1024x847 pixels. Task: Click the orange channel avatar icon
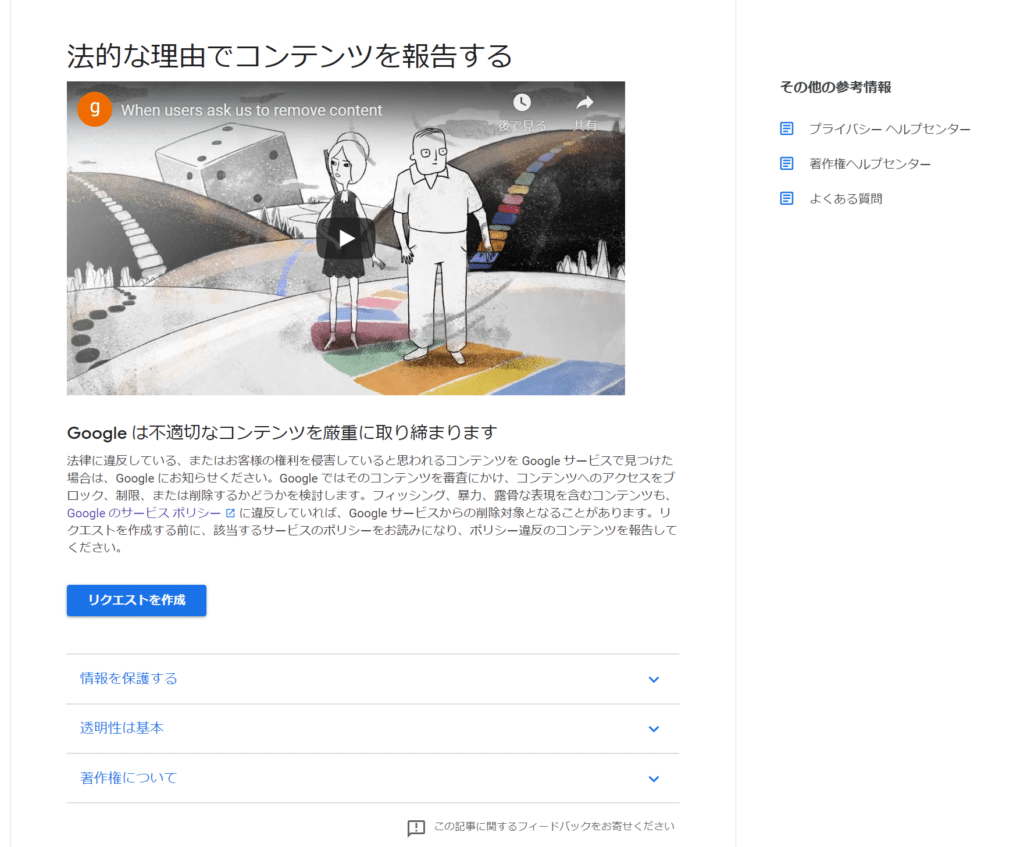point(95,109)
